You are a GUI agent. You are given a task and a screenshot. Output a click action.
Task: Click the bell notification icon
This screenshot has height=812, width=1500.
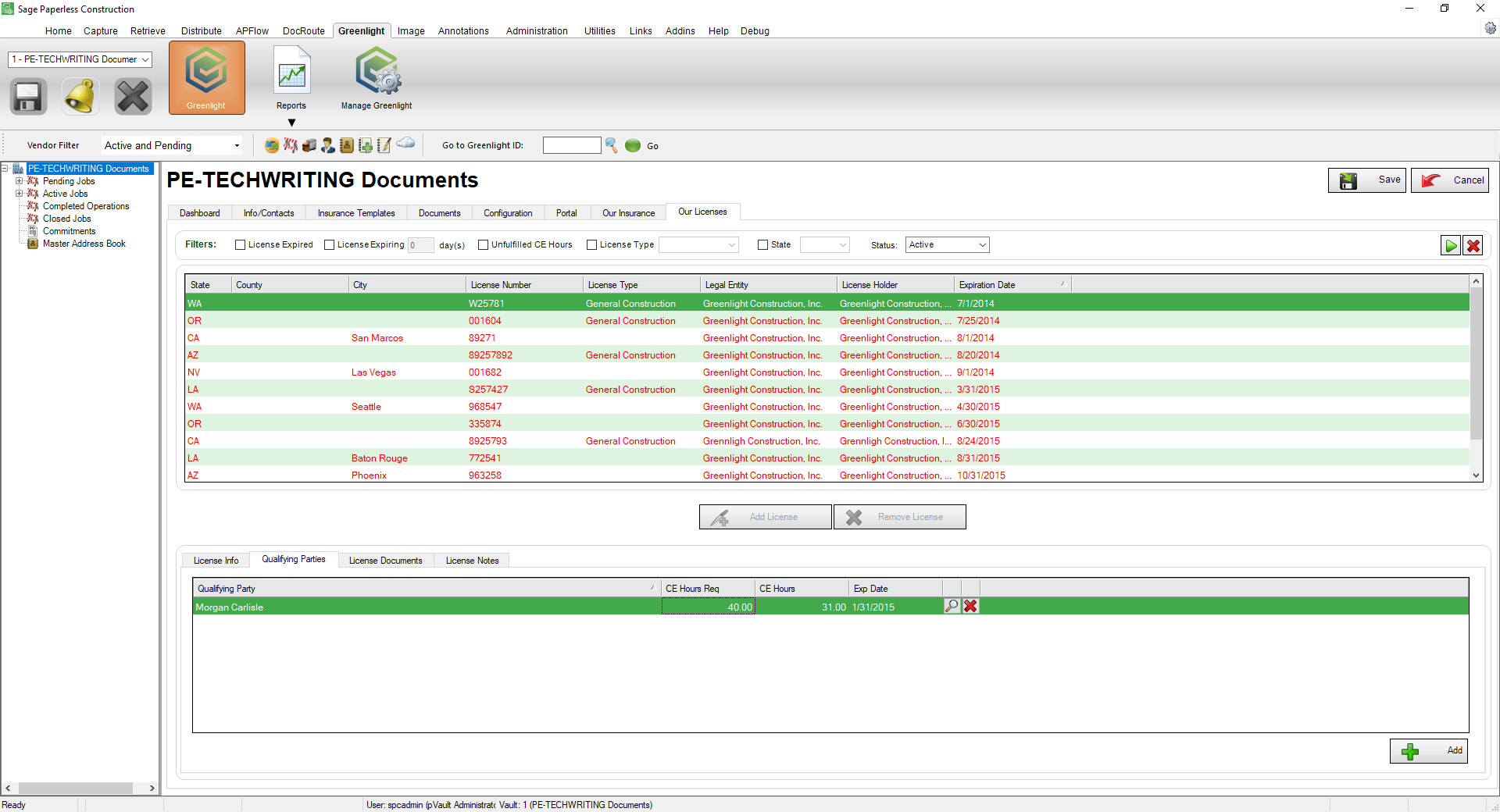pyautogui.click(x=80, y=97)
